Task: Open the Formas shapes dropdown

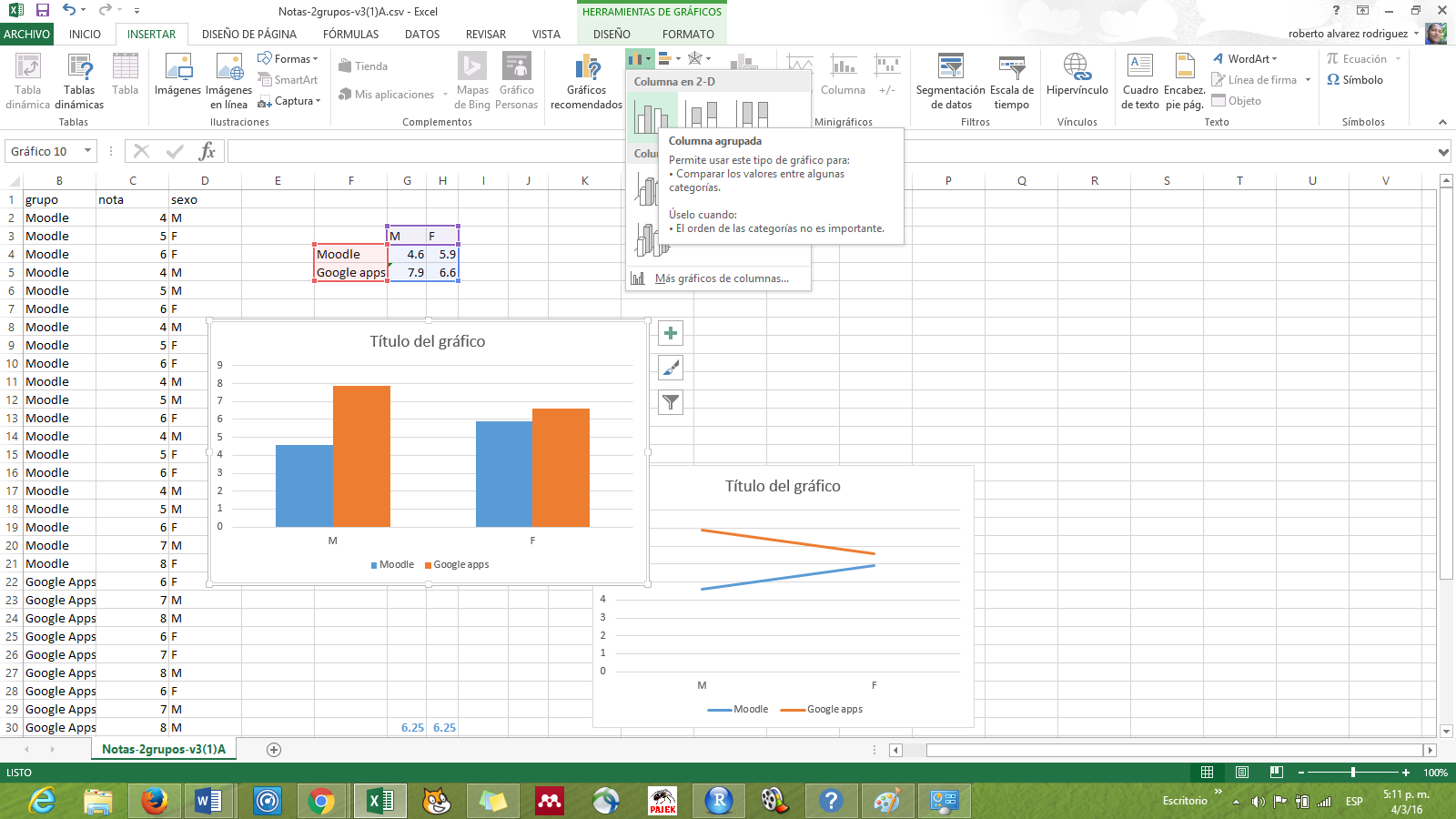Action: pyautogui.click(x=288, y=58)
